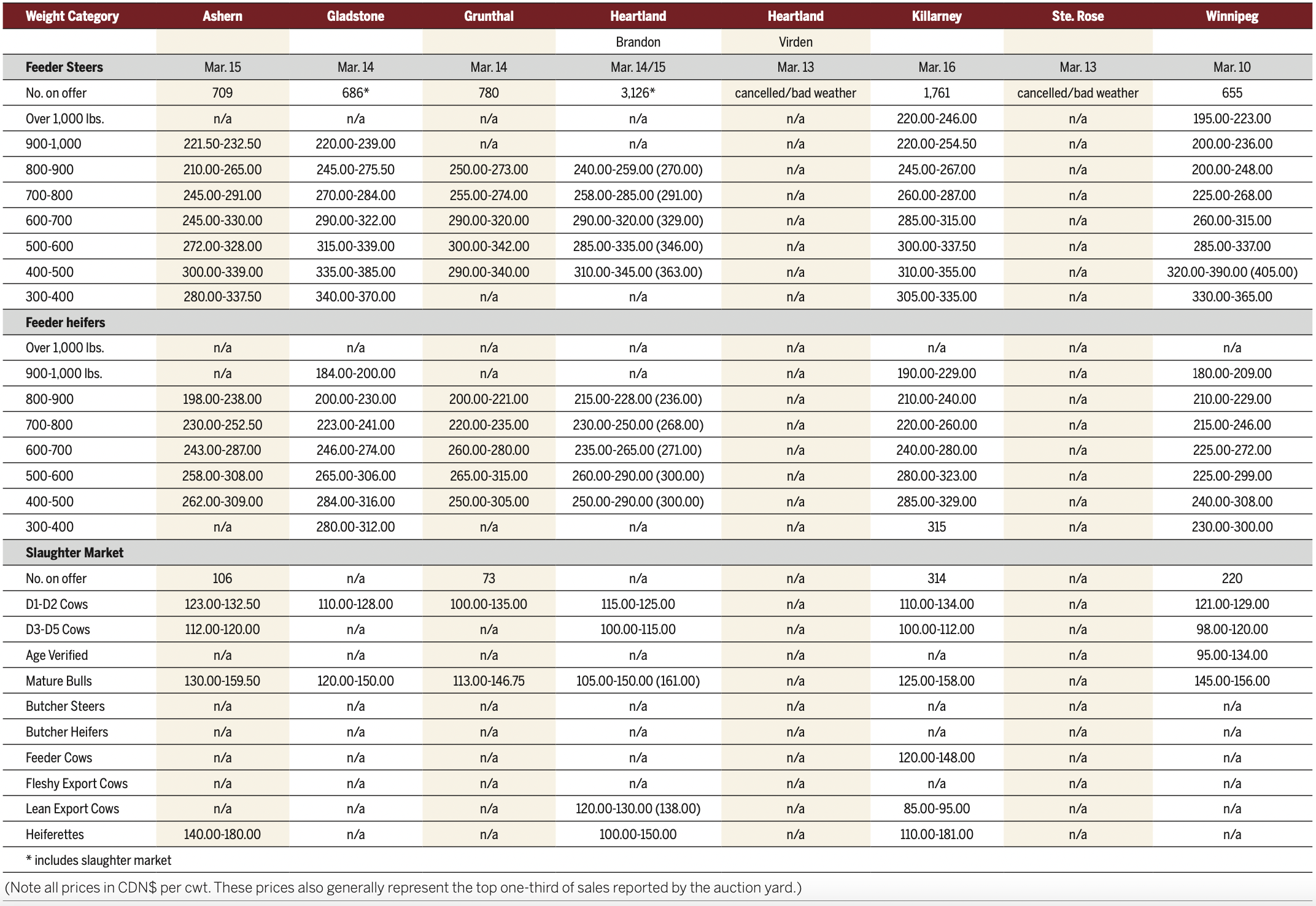
Task: Select Ste. Rose's cancelled/bad weather cell
Action: [1078, 93]
